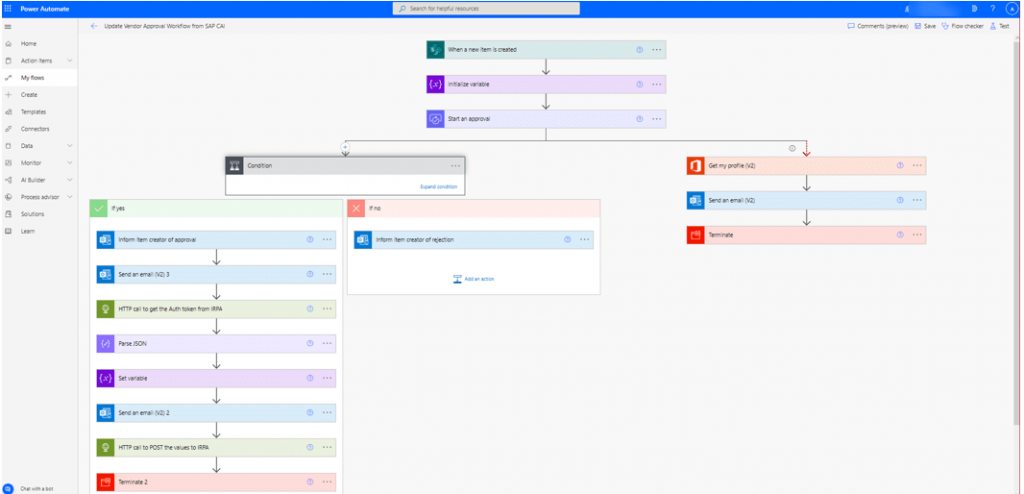Click Outlook icon on Inform item creator of rejection
The image size is (1024, 494).
363,240
